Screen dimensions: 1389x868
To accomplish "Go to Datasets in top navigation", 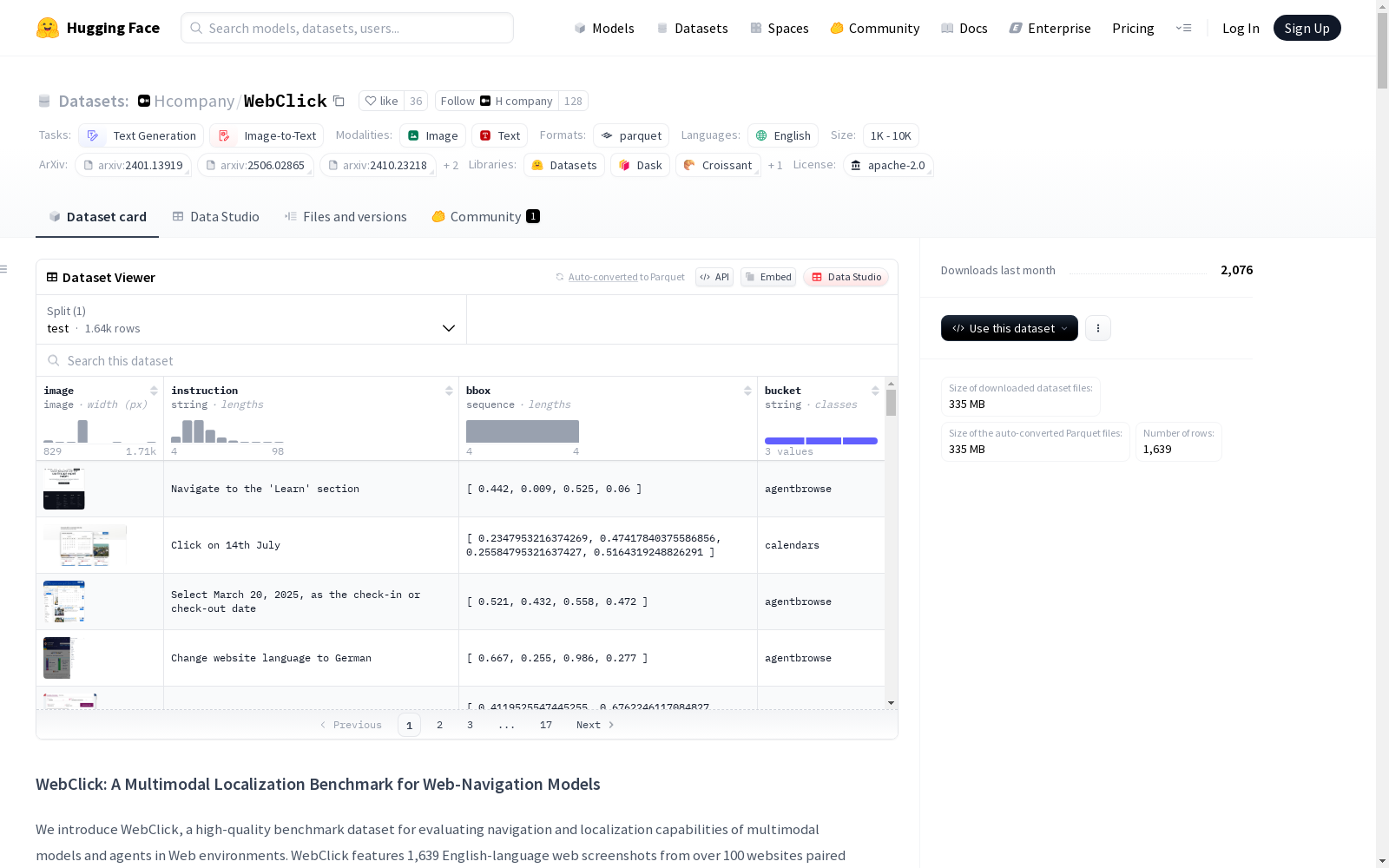I will pyautogui.click(x=692, y=28).
